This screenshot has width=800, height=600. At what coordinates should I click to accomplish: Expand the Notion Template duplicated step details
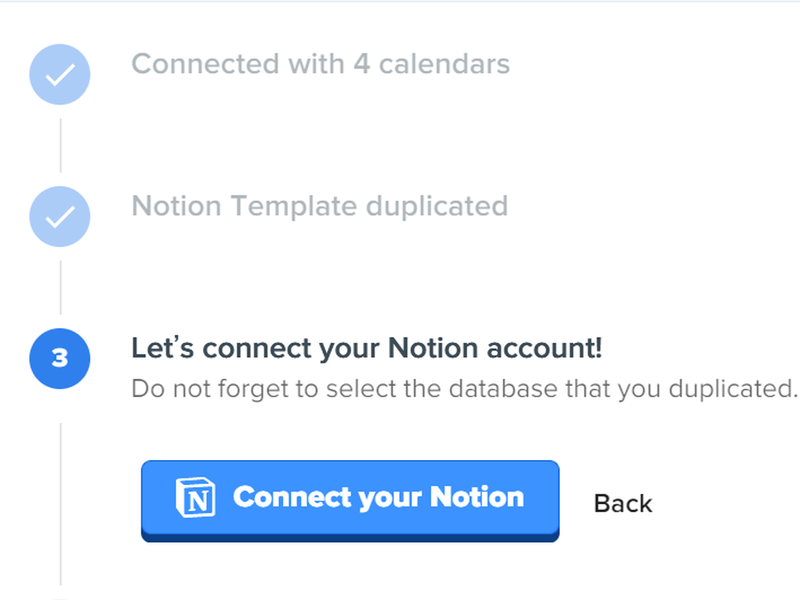[x=320, y=206]
